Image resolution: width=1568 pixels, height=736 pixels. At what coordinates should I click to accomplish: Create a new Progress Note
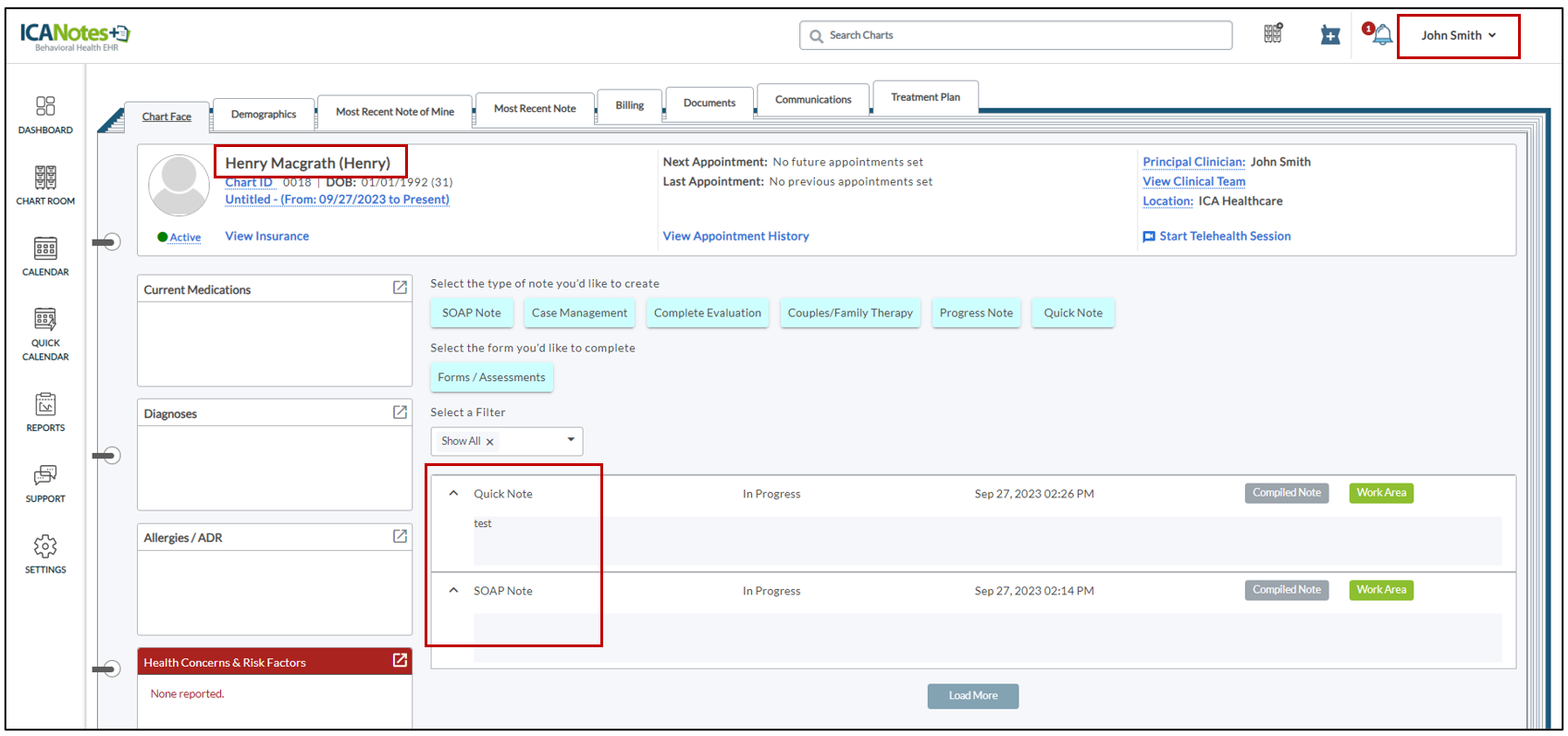976,313
